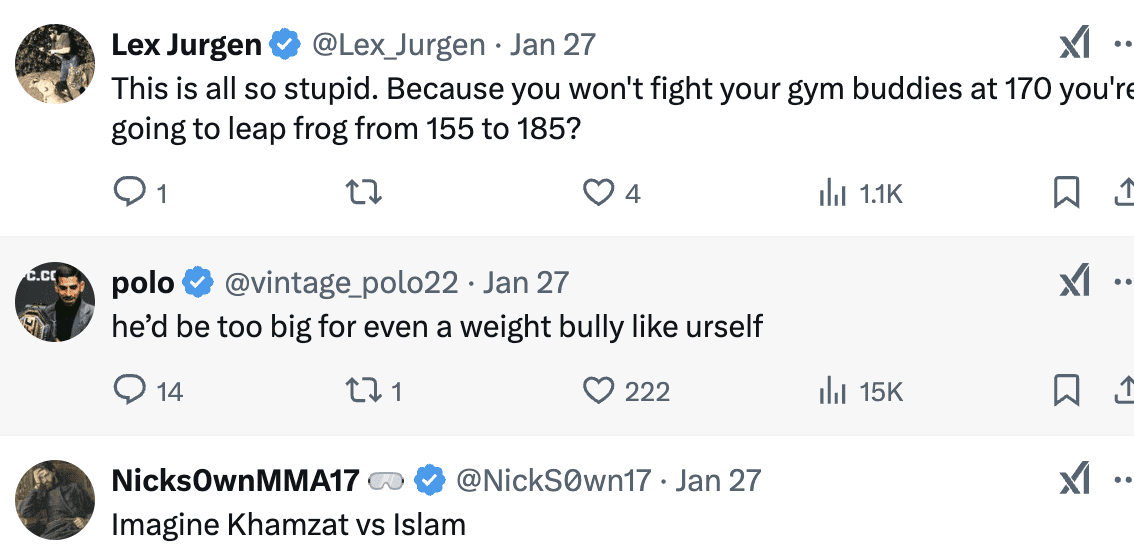Image resolution: width=1134 pixels, height=558 pixels.
Task: Like Lex Jurgen's tweet
Action: pyautogui.click(x=598, y=192)
